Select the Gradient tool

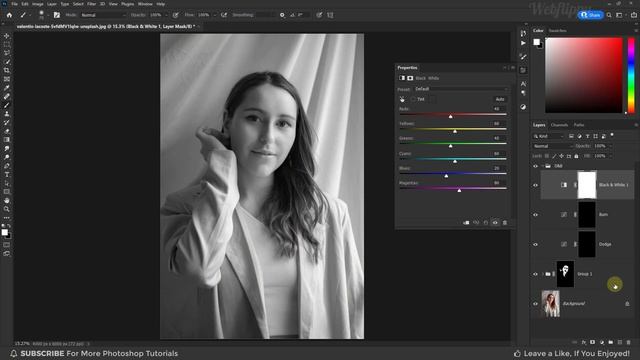[x=7, y=140]
